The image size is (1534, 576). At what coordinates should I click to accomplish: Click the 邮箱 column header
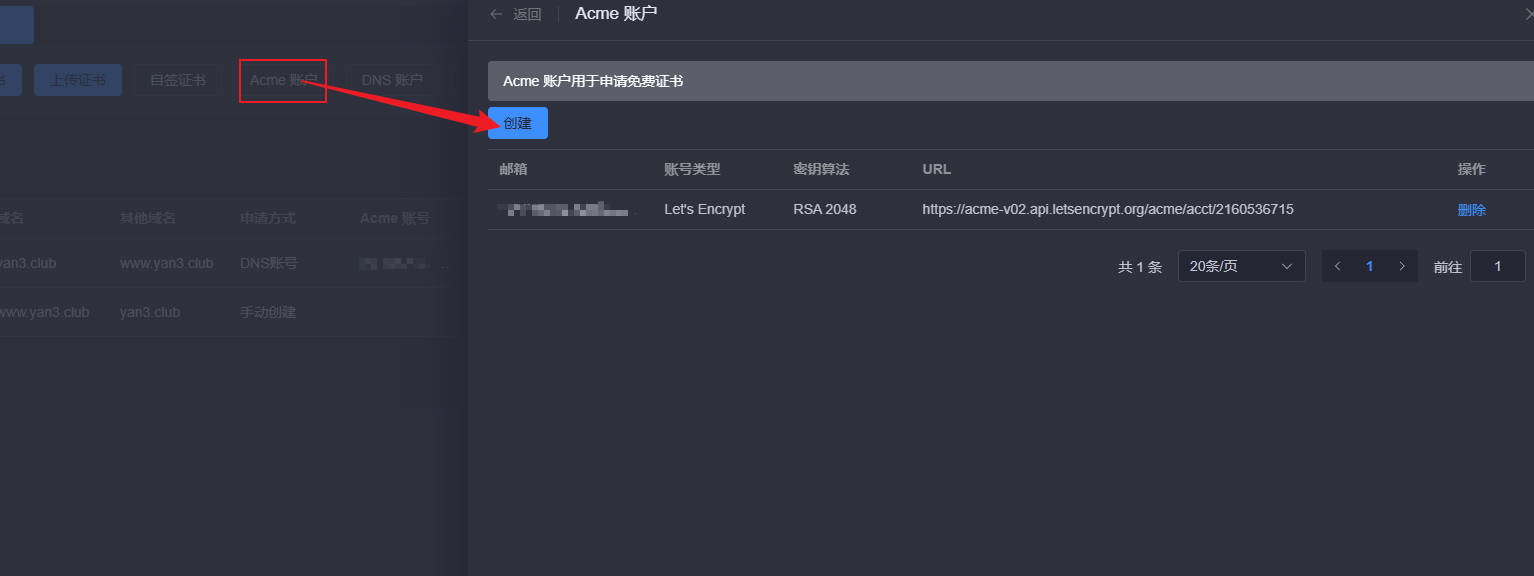[x=513, y=169]
